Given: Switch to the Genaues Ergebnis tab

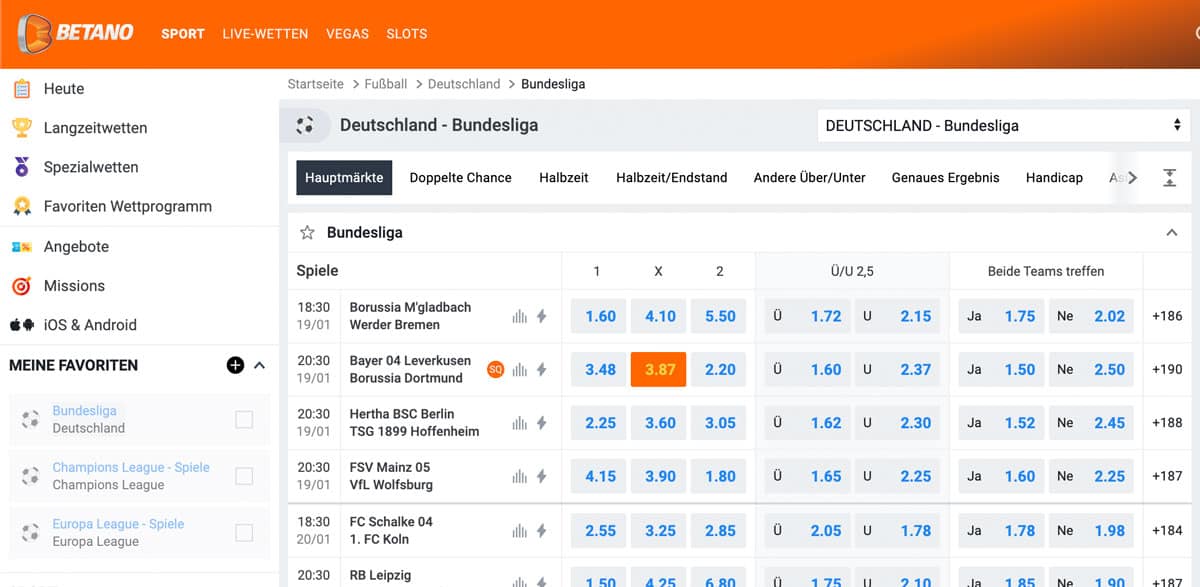Looking at the screenshot, I should pyautogui.click(x=945, y=178).
